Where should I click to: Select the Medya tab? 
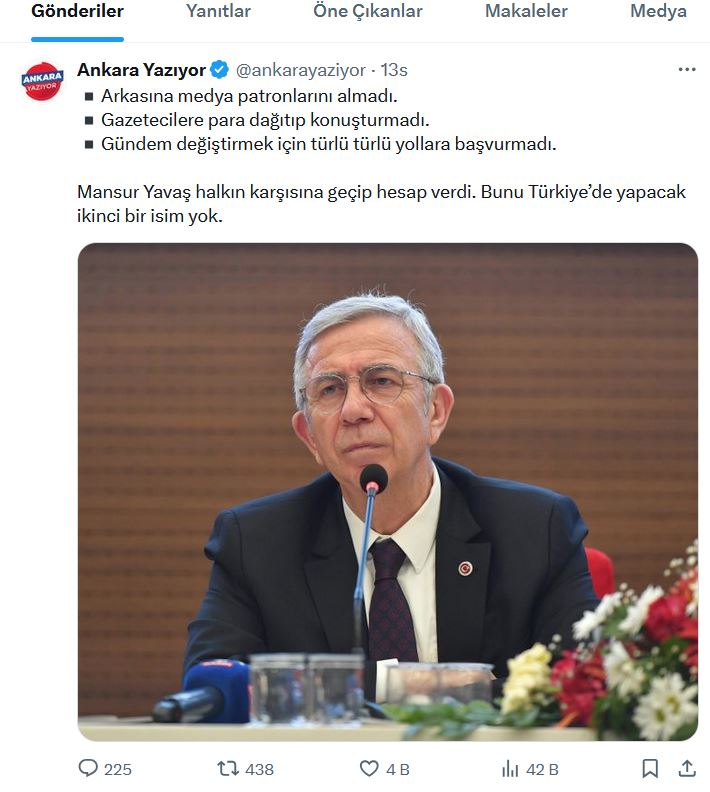pyautogui.click(x=658, y=11)
